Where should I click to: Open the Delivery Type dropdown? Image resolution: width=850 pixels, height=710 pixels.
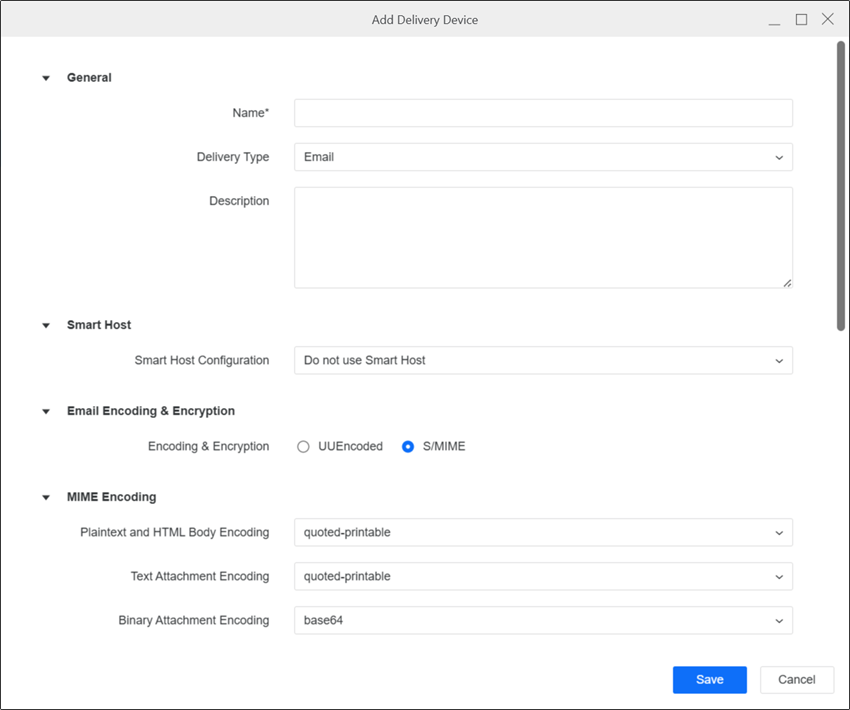(543, 157)
